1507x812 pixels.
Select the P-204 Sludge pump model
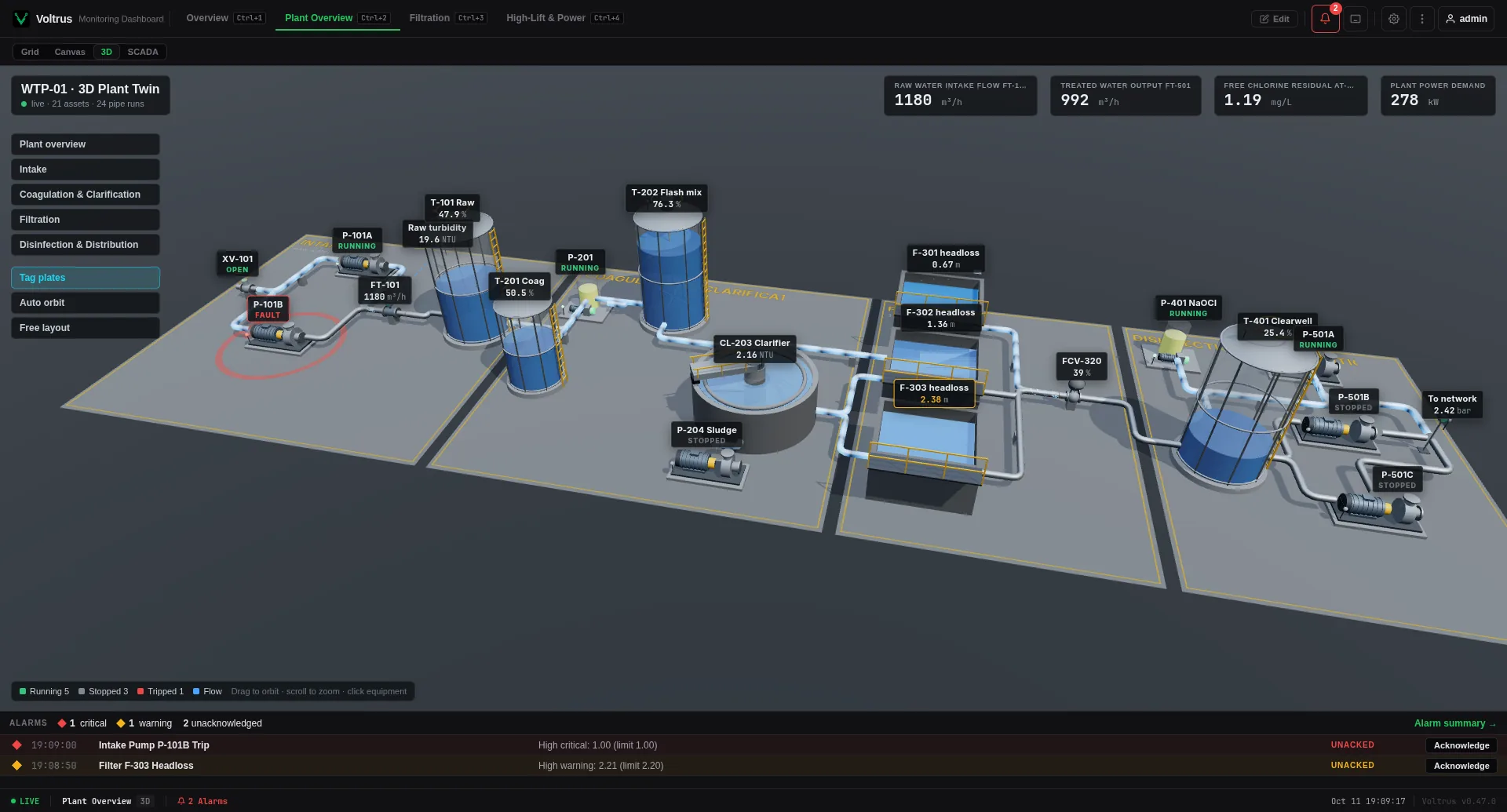(709, 468)
